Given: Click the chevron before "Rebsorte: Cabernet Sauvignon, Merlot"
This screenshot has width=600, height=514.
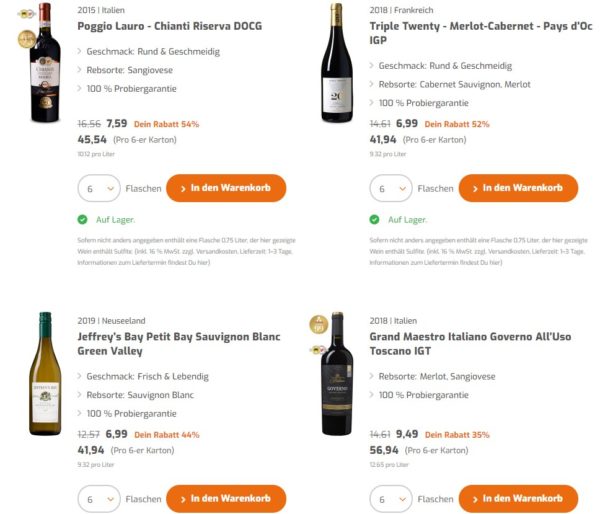Looking at the screenshot, I should pos(372,85).
